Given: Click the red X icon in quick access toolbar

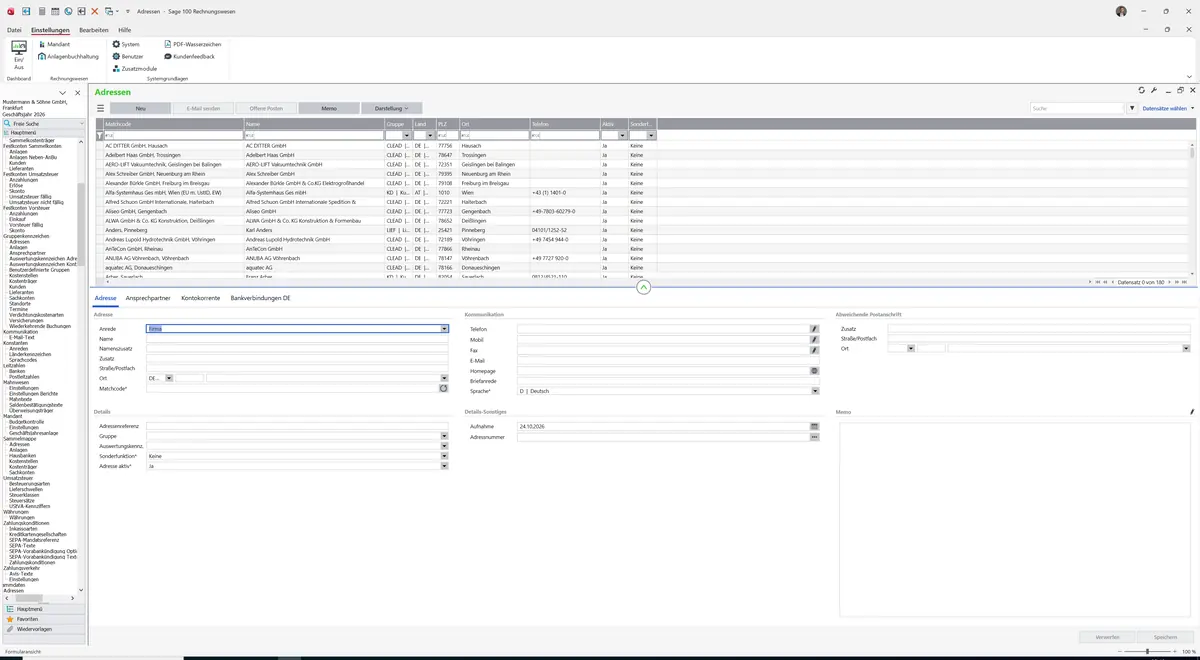Looking at the screenshot, I should [x=94, y=11].
